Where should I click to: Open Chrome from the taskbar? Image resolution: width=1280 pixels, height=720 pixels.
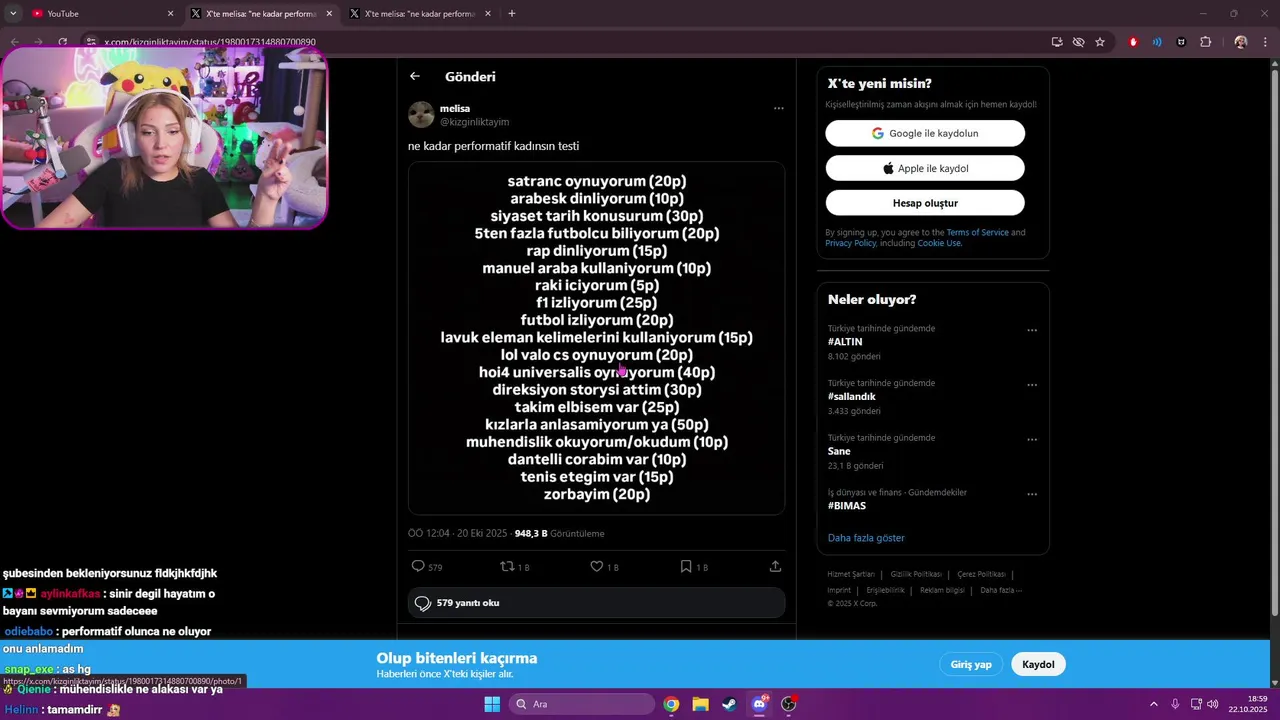(671, 704)
